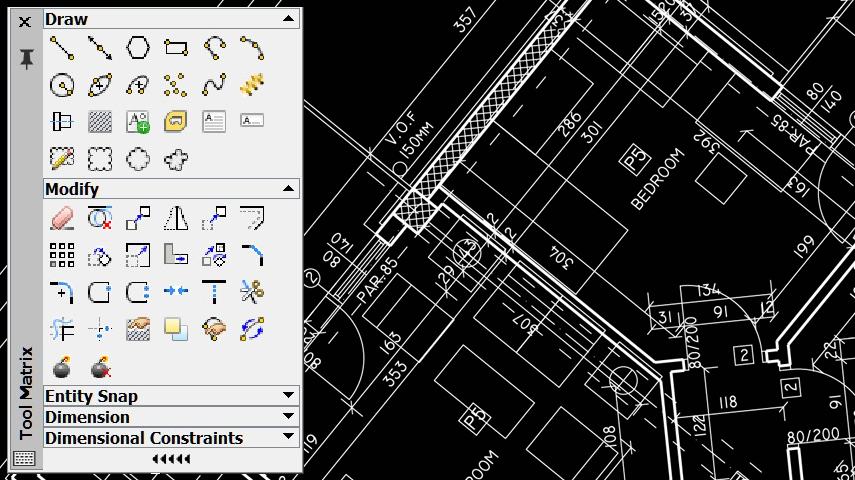
Task: Collapse the Draw section
Action: (x=288, y=19)
